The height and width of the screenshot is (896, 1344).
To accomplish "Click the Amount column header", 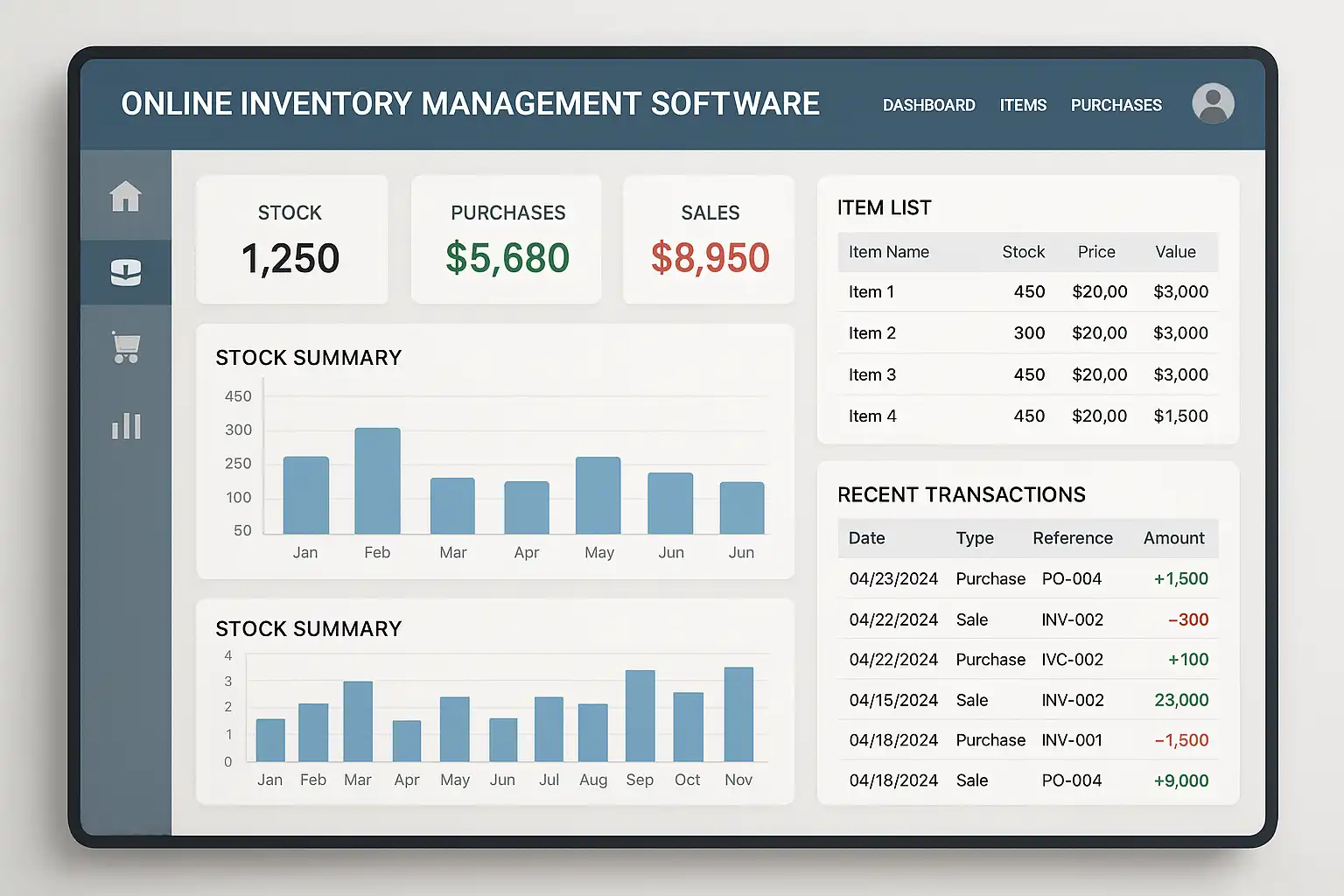I will coord(1173,538).
